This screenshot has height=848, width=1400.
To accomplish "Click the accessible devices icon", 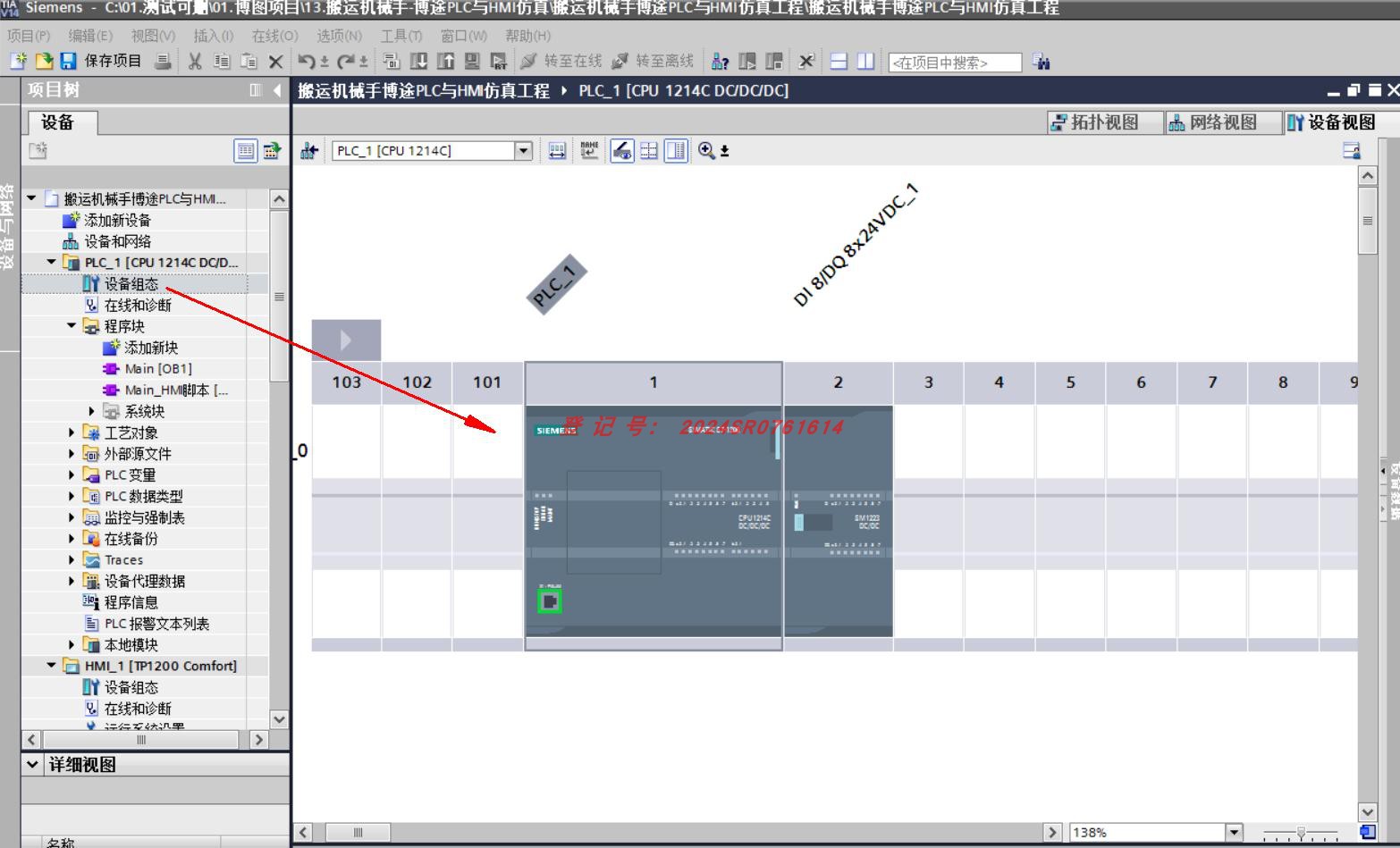I will coord(721,61).
